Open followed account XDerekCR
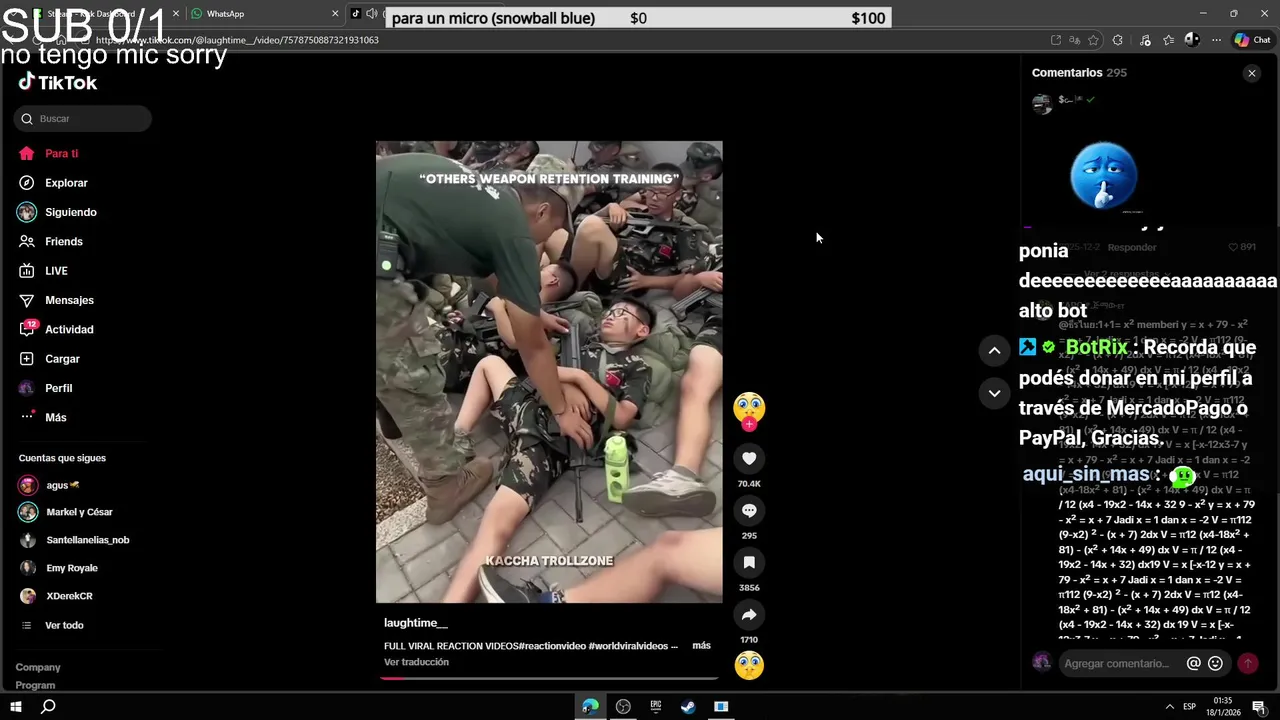Screen dimensions: 1280x720 (56, 596)
